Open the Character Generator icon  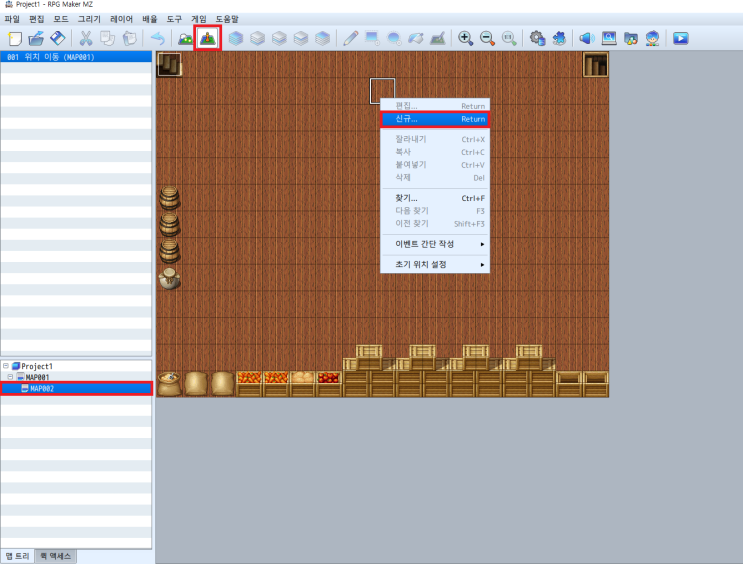click(x=652, y=38)
